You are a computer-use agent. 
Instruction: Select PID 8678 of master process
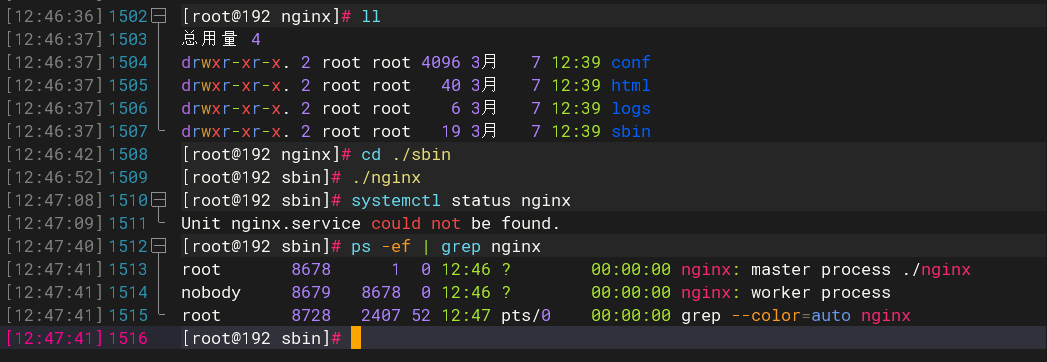click(311, 270)
